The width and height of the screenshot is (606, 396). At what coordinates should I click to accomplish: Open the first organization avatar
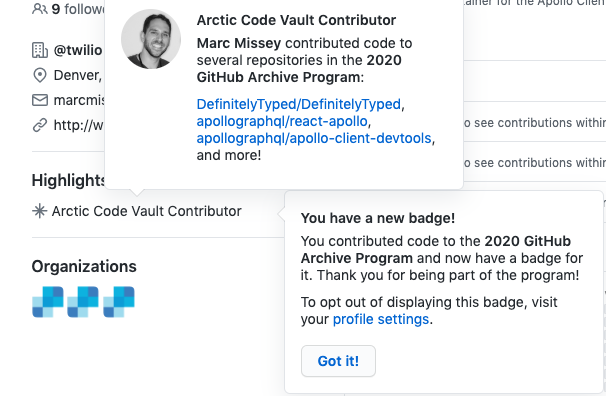[x=48, y=302]
